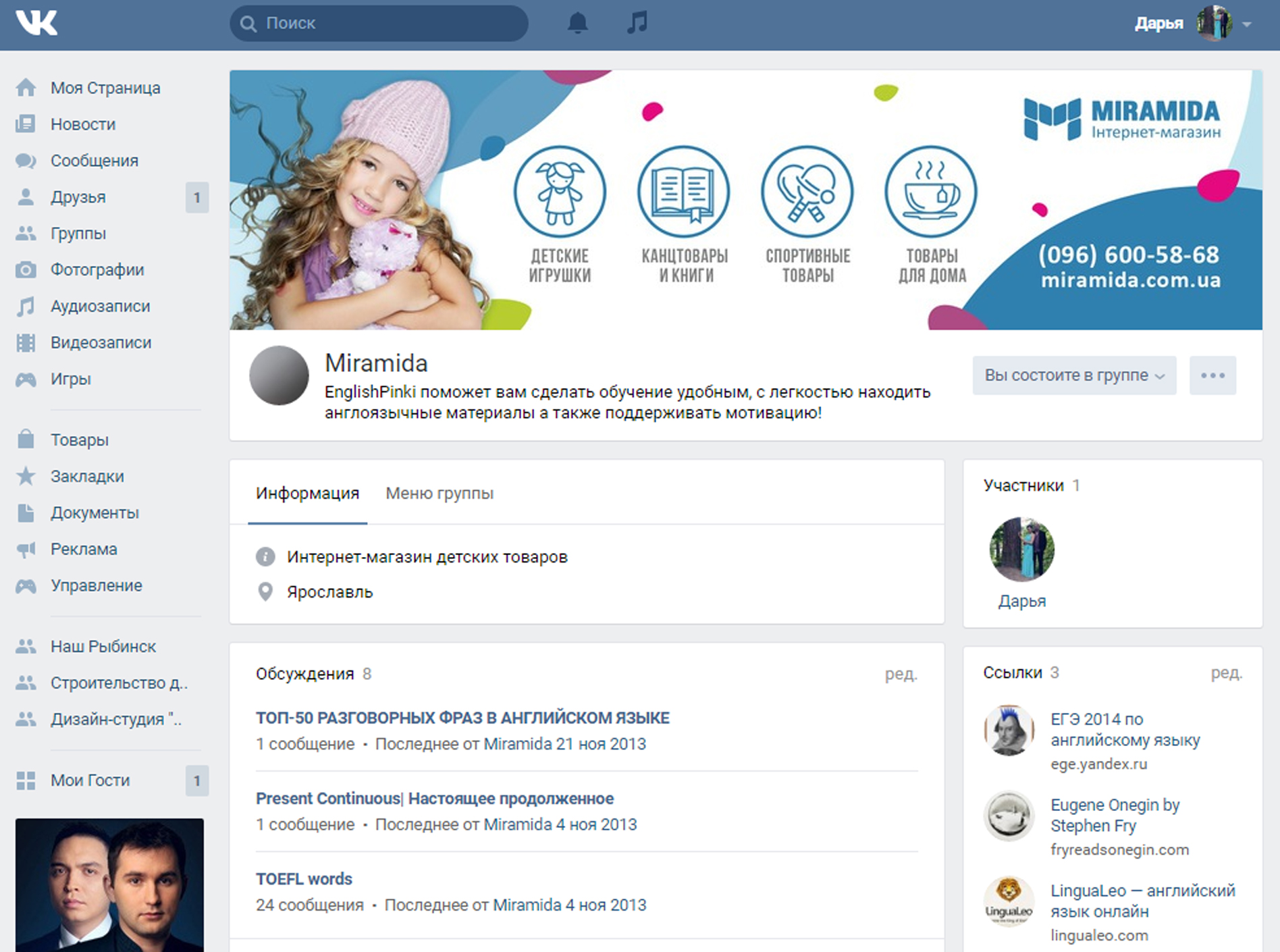1280x952 pixels.
Task: Click the megaphone icon beside Реклама
Action: click(x=26, y=549)
